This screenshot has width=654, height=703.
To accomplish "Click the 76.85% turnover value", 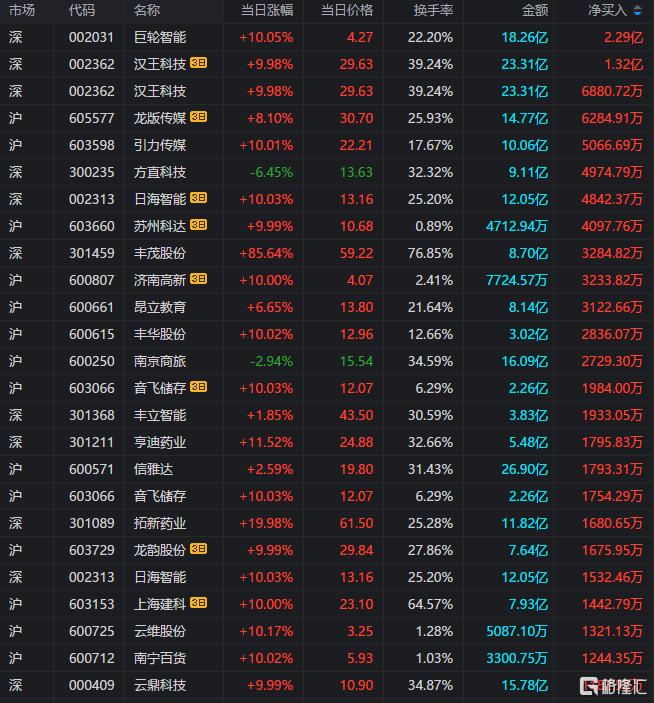I will click(x=430, y=253).
